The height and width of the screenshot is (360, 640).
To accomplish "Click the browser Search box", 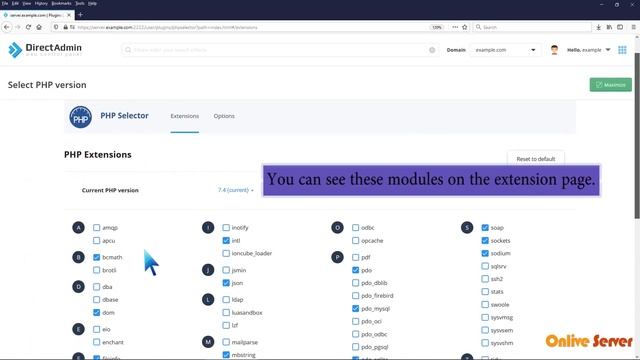I will coord(533,27).
